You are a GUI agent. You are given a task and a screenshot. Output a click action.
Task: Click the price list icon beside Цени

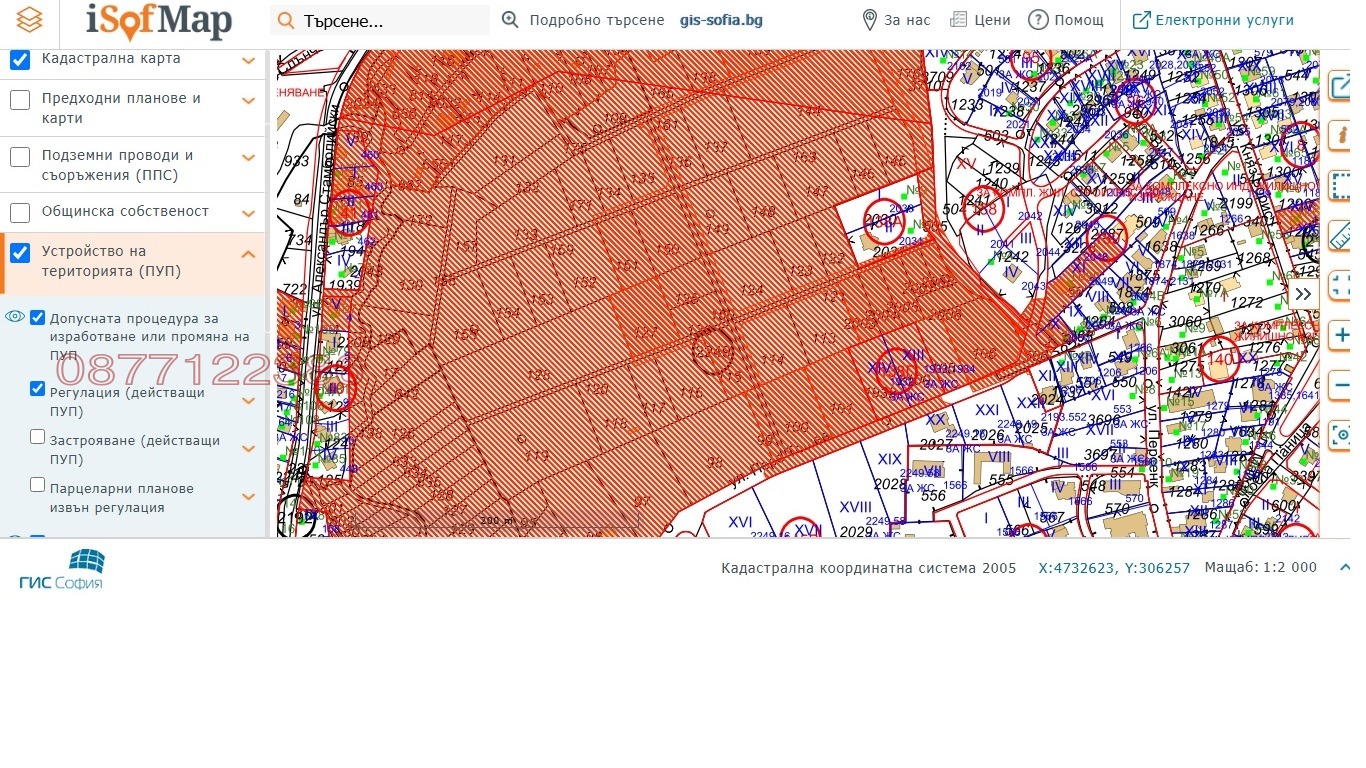(x=958, y=20)
